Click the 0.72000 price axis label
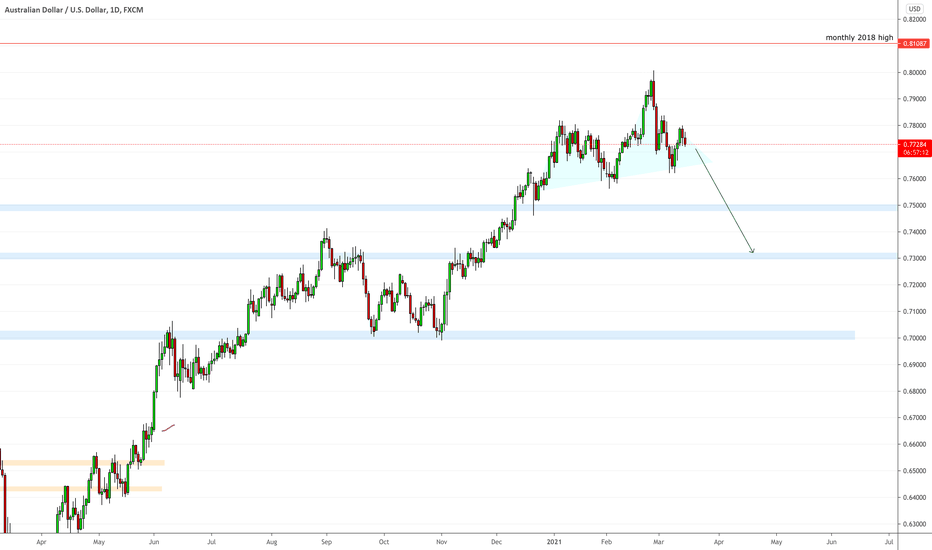The image size is (932, 550). [x=915, y=285]
